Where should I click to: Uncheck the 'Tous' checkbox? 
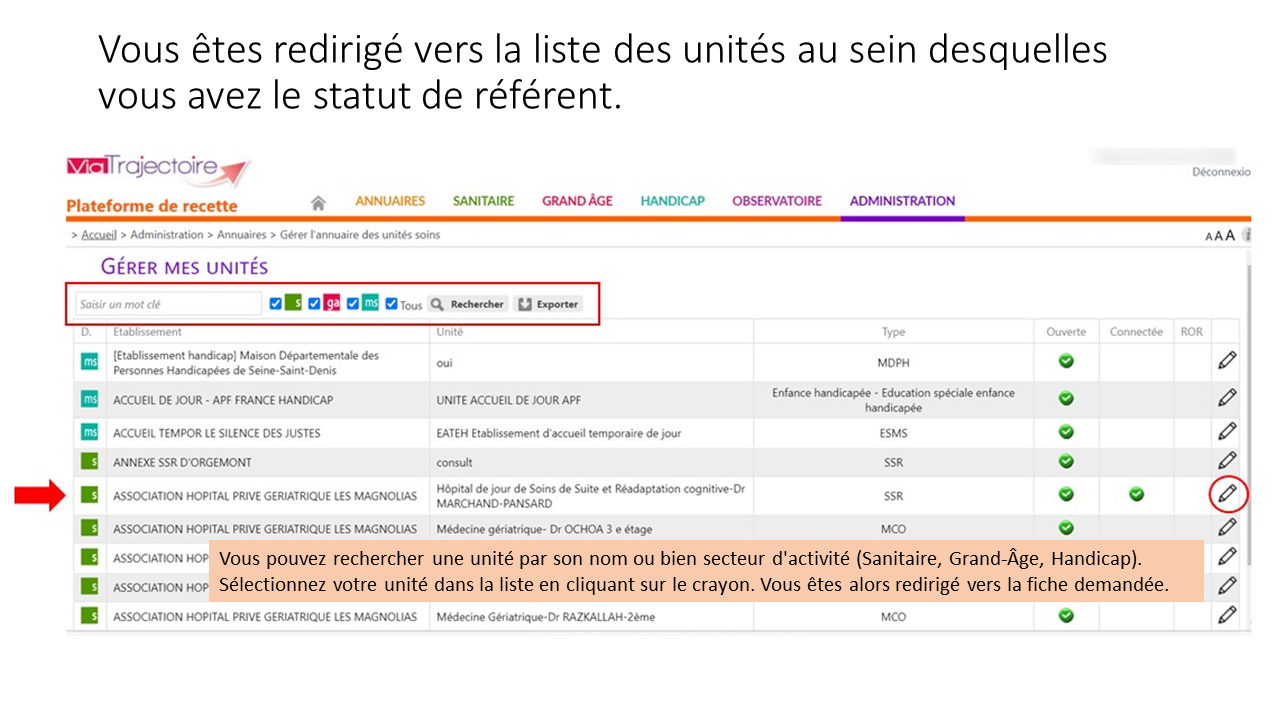(391, 304)
